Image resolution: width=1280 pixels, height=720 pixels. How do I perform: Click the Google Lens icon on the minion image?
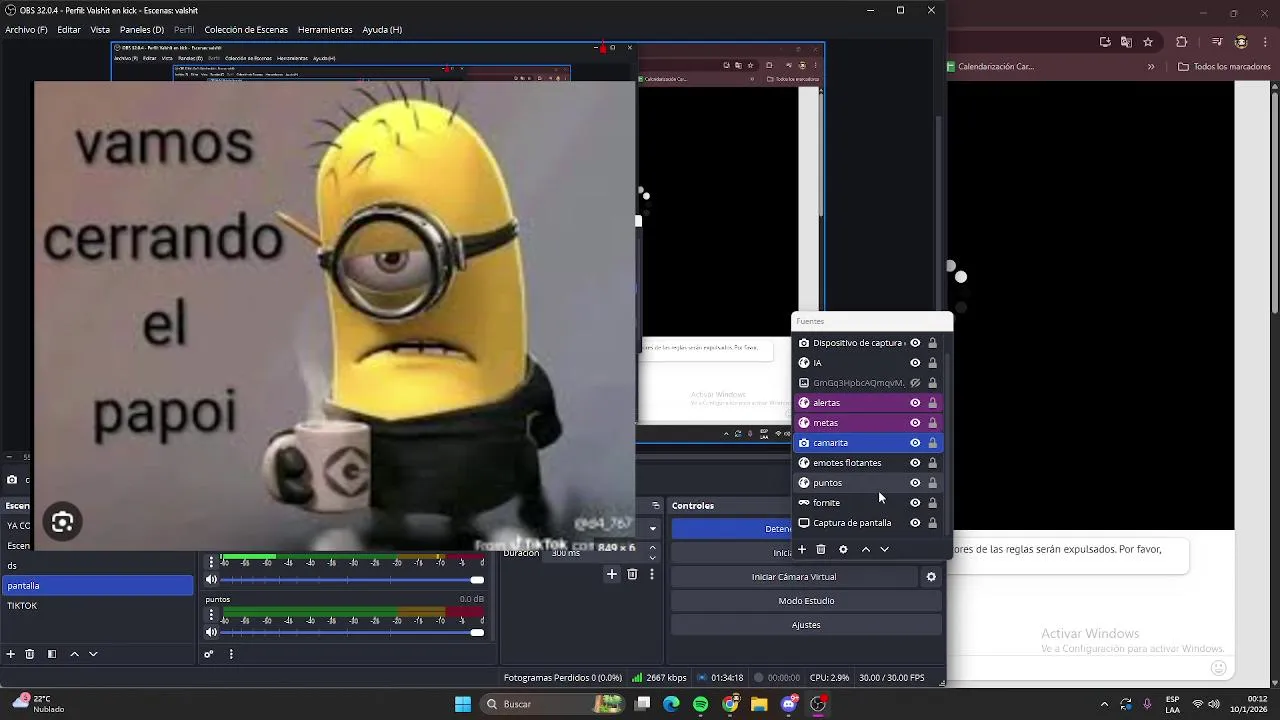click(x=62, y=522)
